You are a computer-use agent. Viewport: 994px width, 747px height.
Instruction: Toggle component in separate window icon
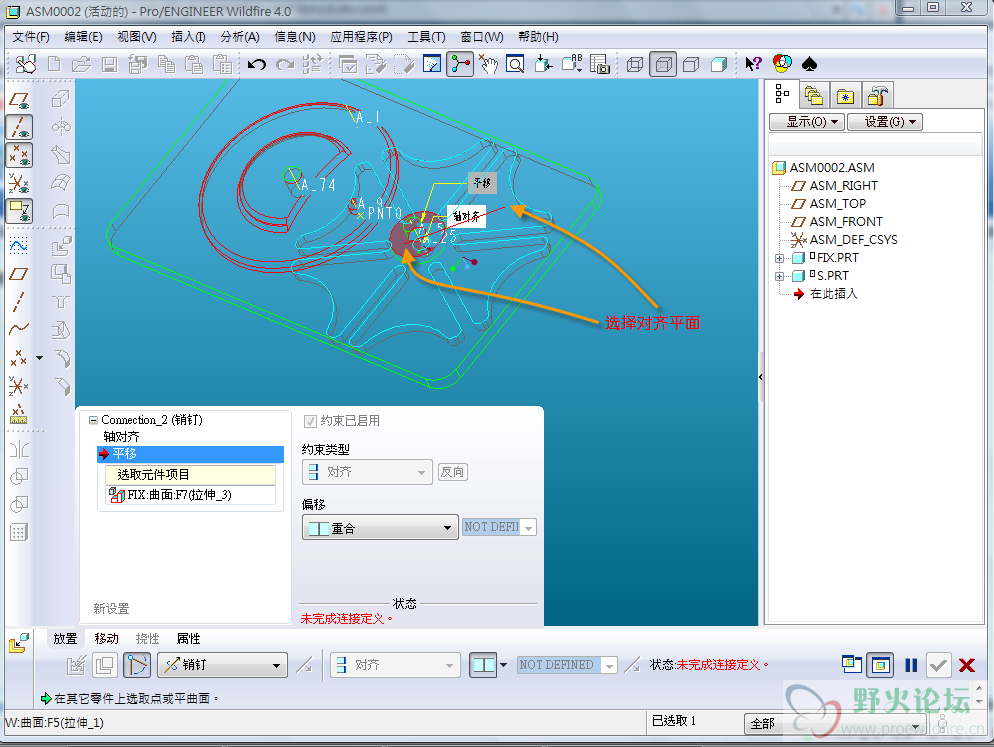[x=851, y=664]
